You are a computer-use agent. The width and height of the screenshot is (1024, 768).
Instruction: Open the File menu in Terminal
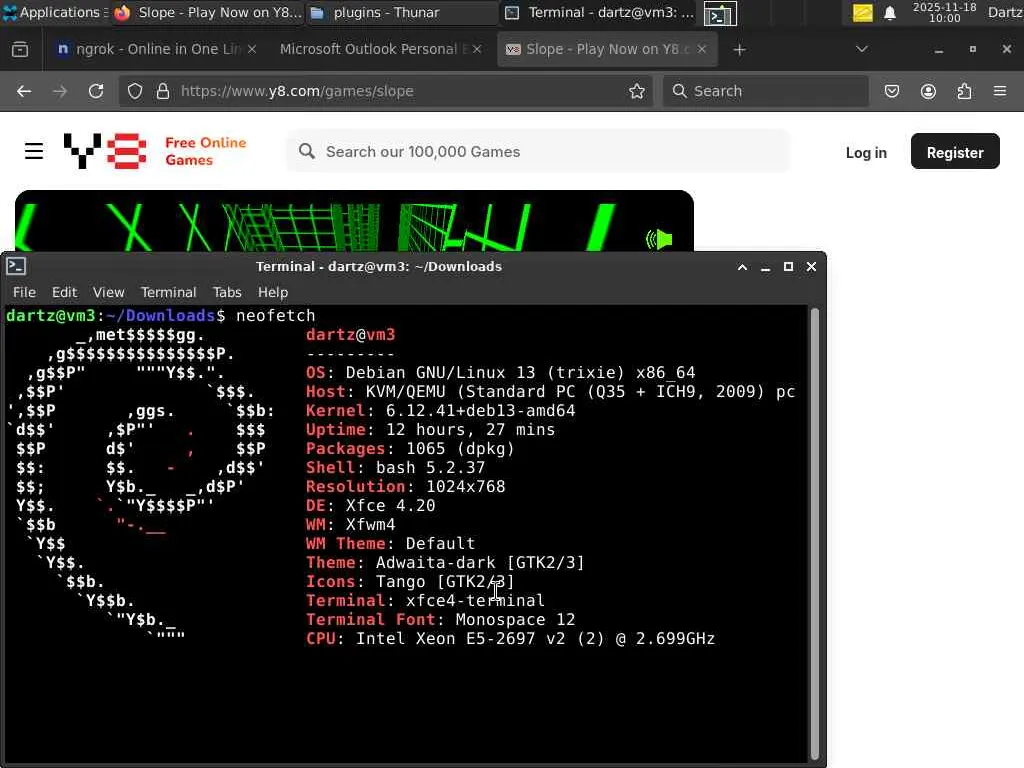point(24,292)
